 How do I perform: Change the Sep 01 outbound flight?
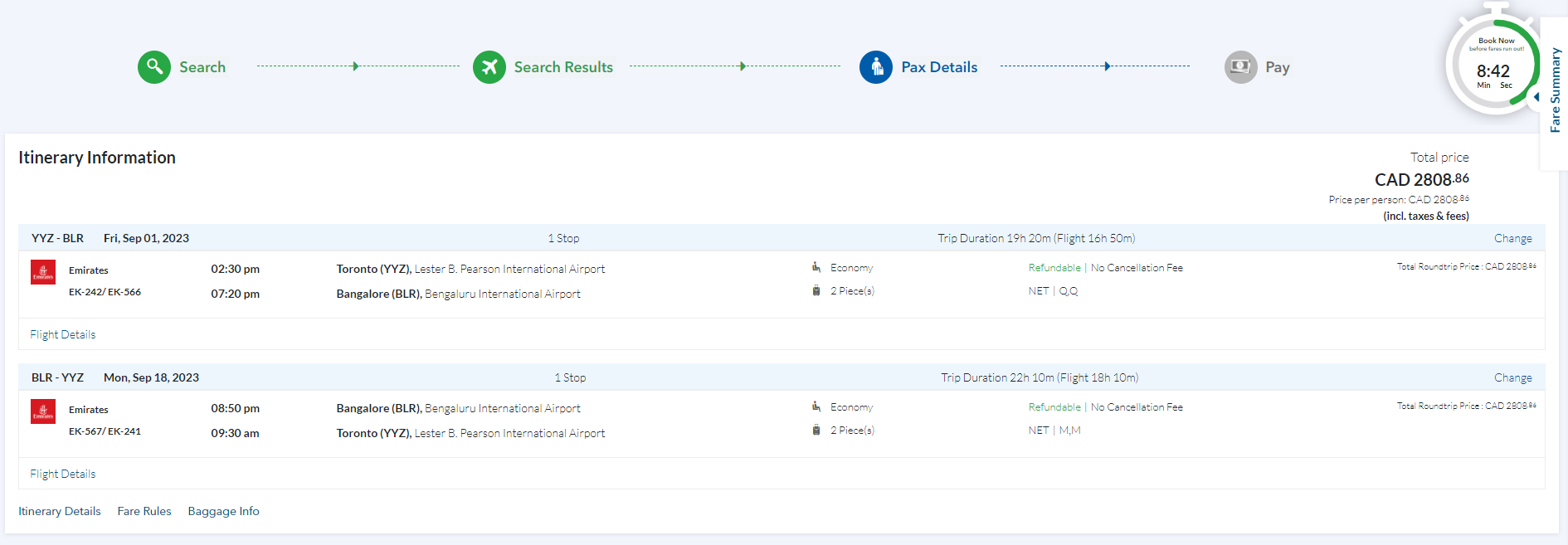[1512, 238]
